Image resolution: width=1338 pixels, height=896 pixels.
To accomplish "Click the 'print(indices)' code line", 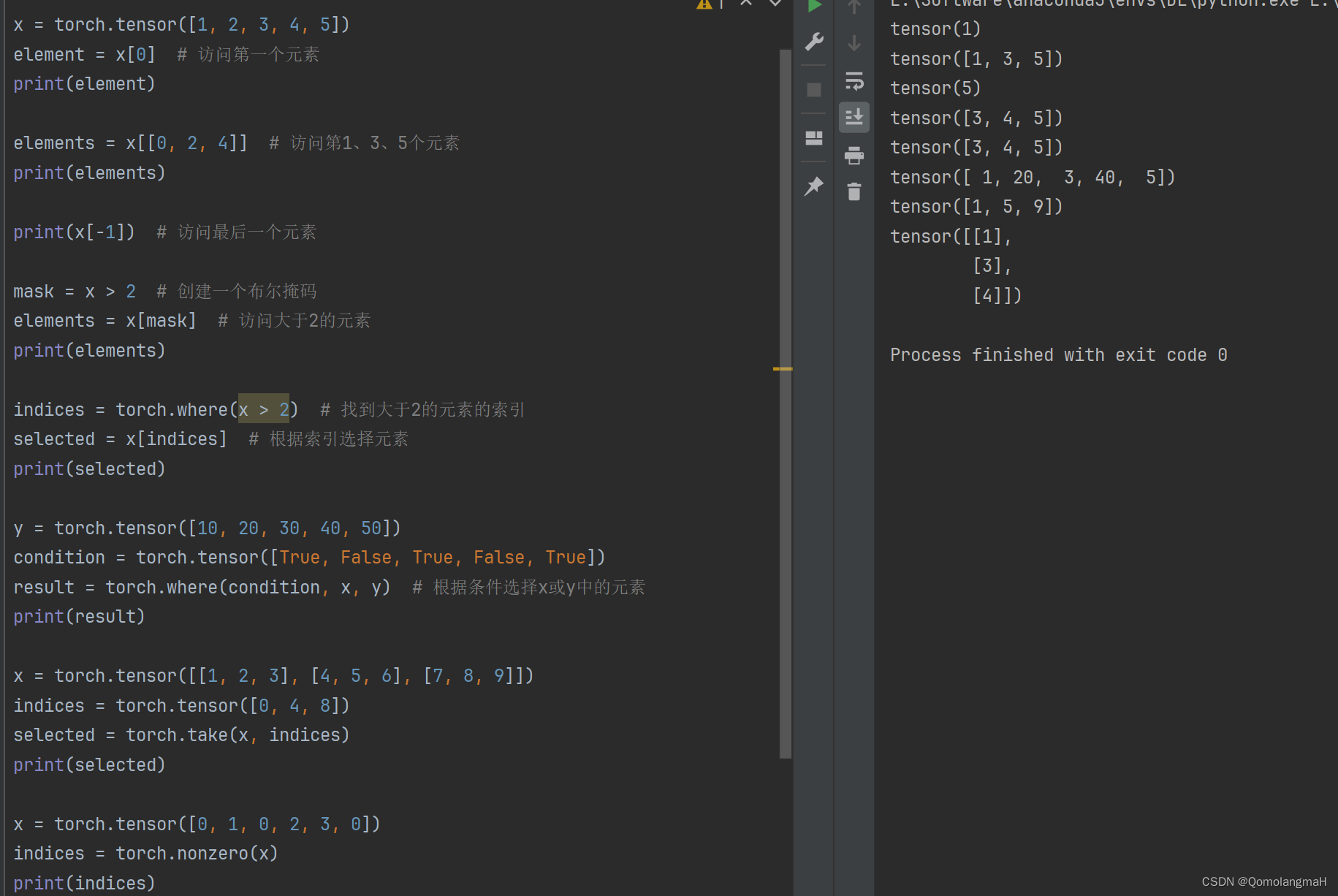I will tap(84, 884).
